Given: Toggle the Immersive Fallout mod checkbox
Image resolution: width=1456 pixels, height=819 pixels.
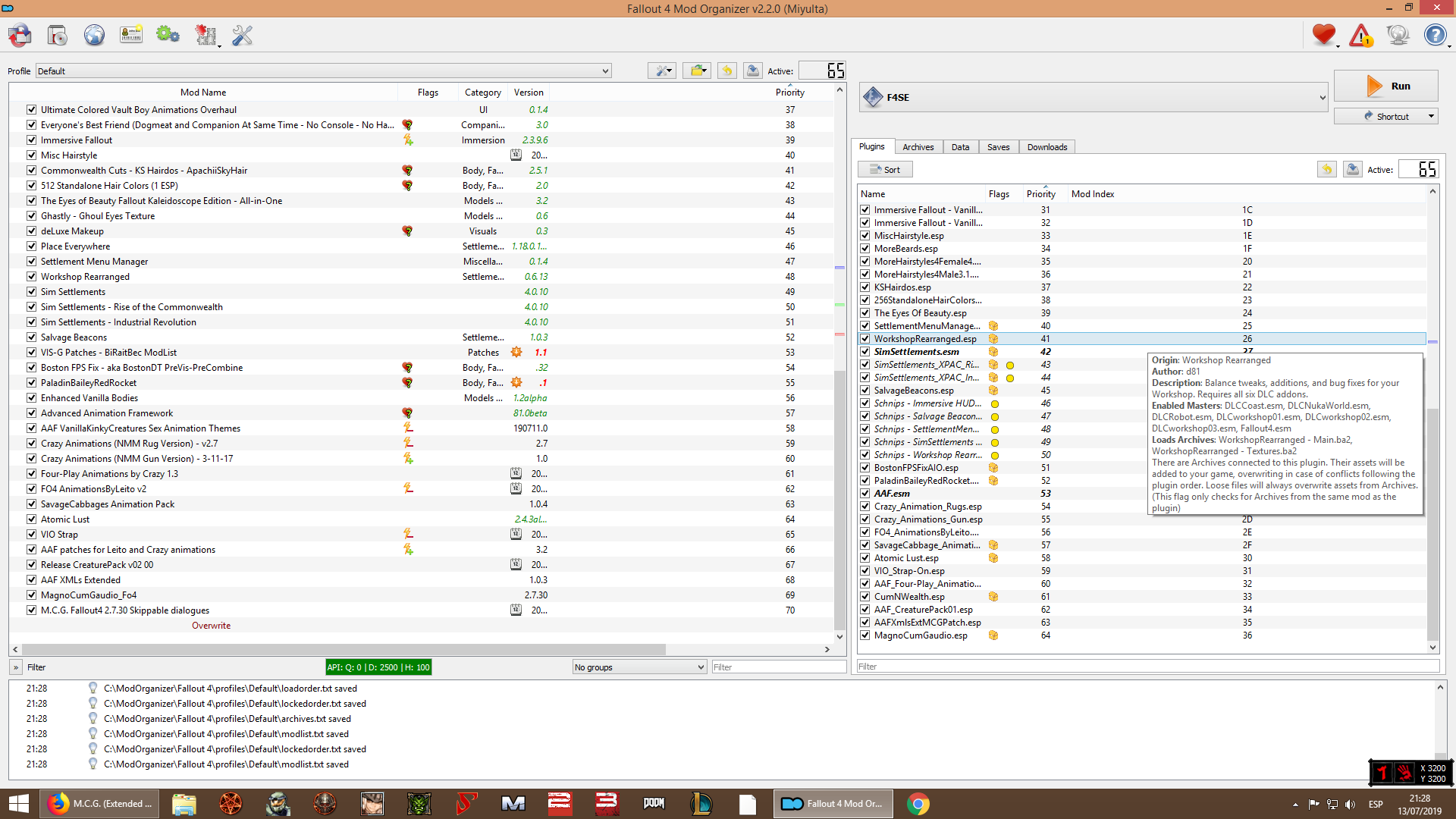Looking at the screenshot, I should (31, 140).
